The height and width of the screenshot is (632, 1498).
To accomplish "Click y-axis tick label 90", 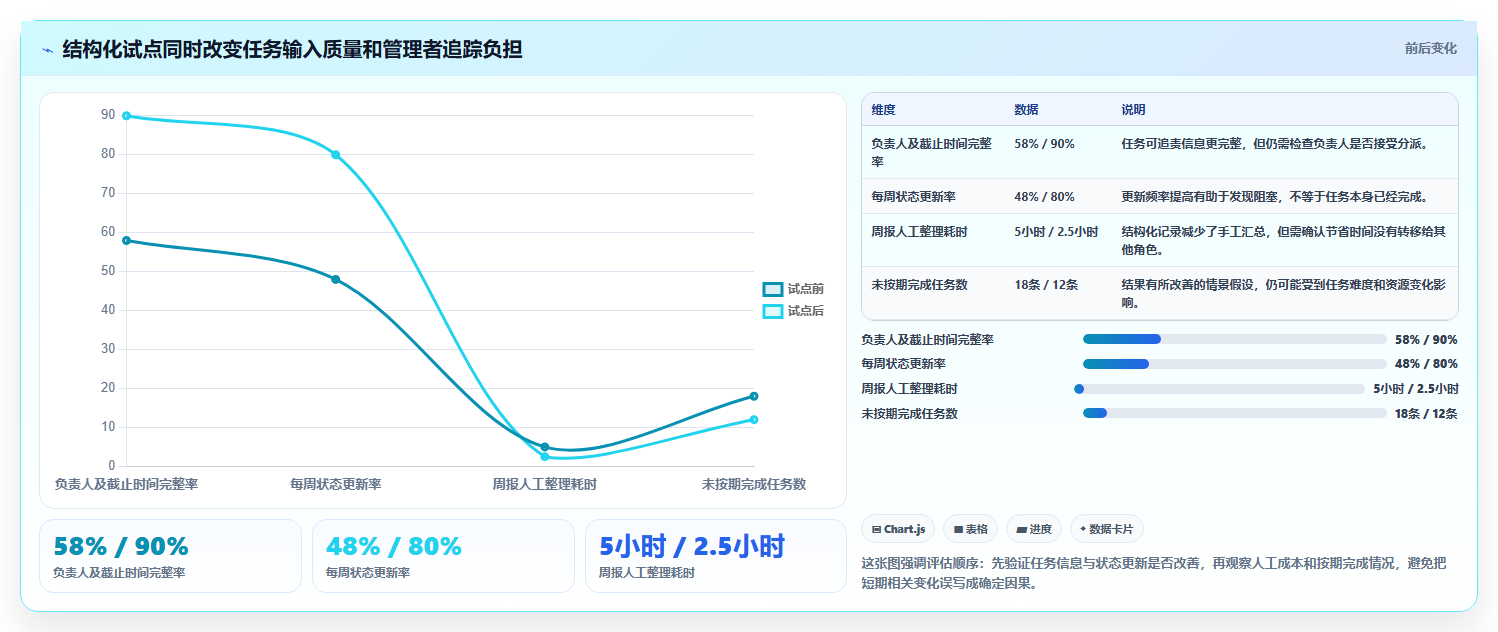I will coord(108,115).
